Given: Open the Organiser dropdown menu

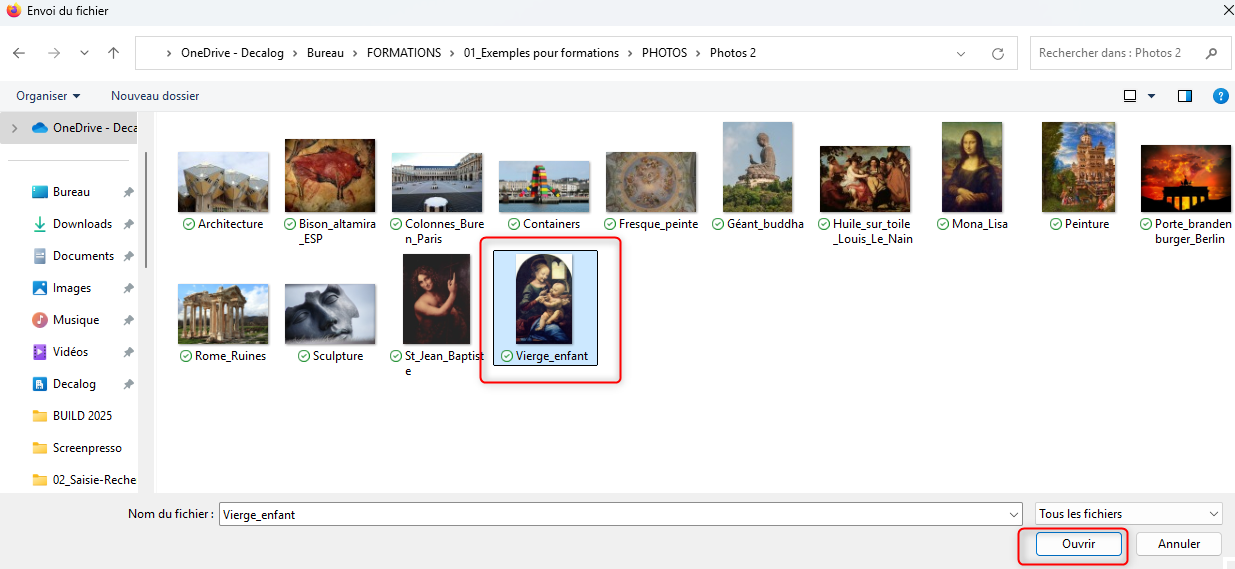Looking at the screenshot, I should point(48,96).
